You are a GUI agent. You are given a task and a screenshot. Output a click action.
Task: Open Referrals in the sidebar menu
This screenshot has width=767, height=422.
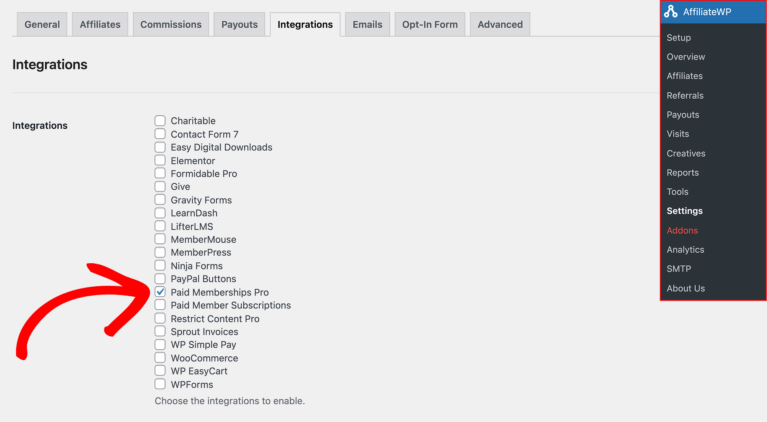(x=685, y=96)
